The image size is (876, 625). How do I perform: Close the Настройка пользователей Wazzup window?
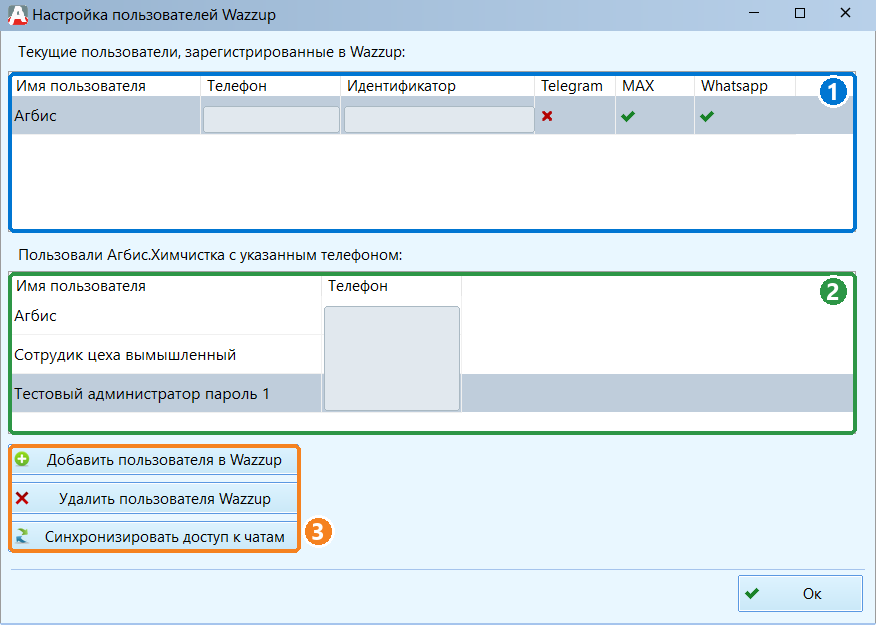pyautogui.click(x=845, y=13)
